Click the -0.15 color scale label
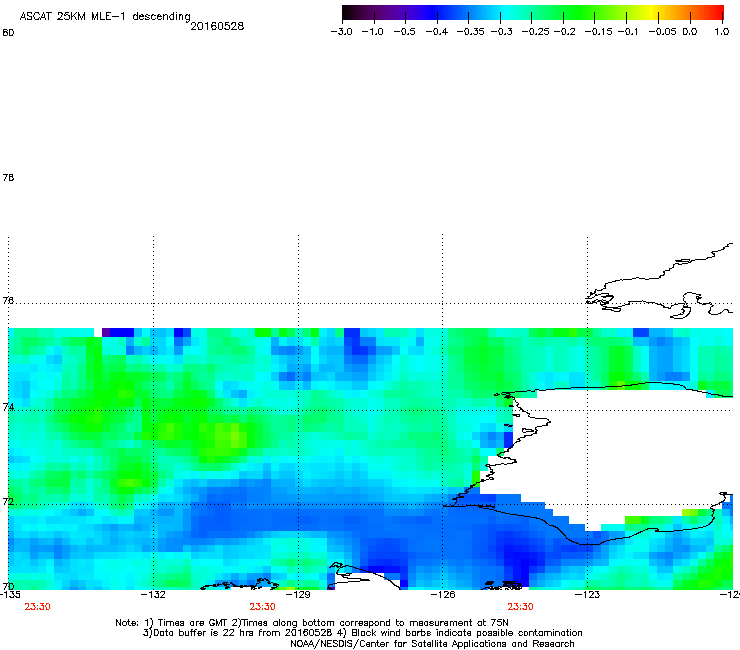 tap(598, 32)
